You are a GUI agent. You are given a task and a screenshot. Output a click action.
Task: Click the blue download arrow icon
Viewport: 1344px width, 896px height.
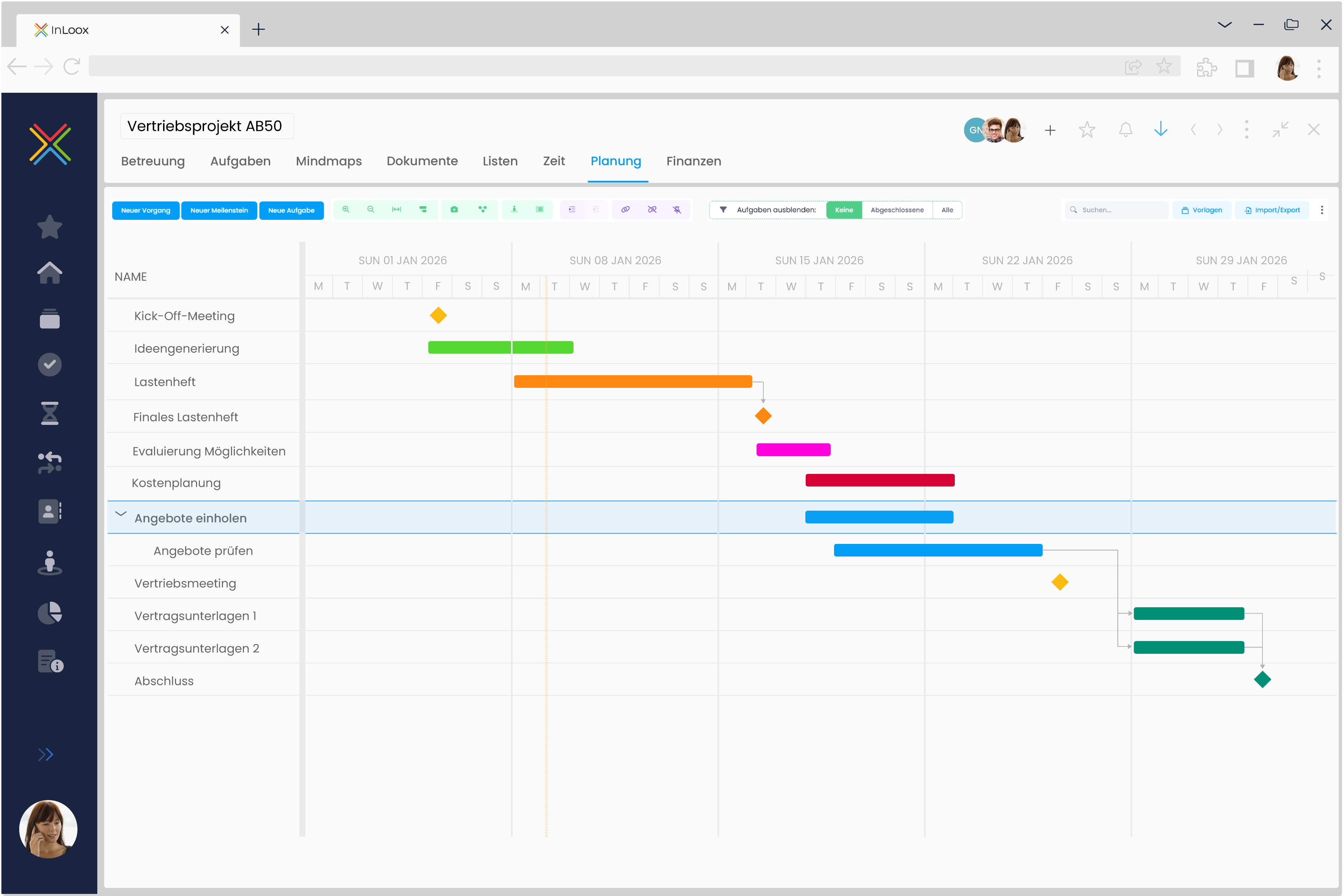point(1161,129)
